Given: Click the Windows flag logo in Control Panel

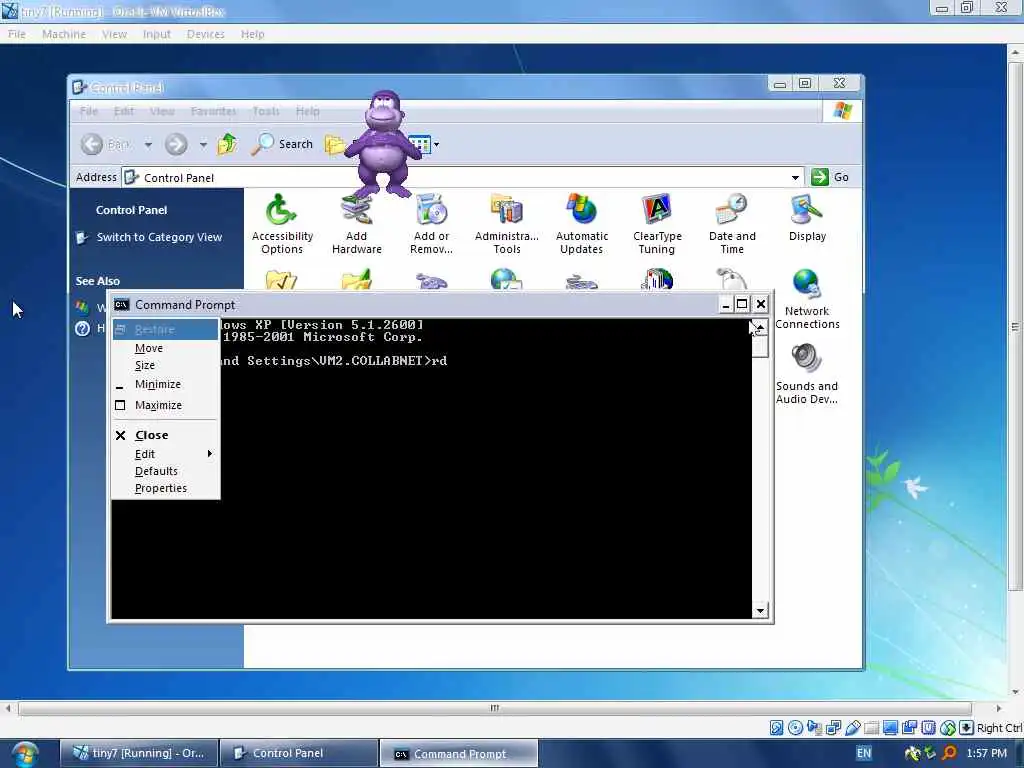Looking at the screenshot, I should [842, 111].
